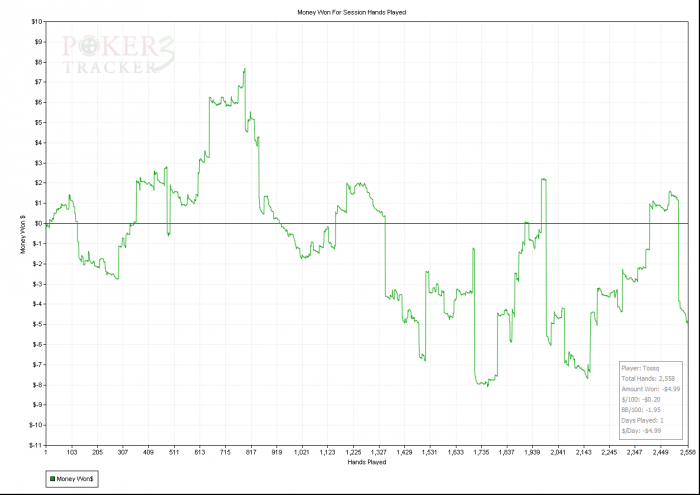Click the 1,939 x-axis tick label

point(532,452)
